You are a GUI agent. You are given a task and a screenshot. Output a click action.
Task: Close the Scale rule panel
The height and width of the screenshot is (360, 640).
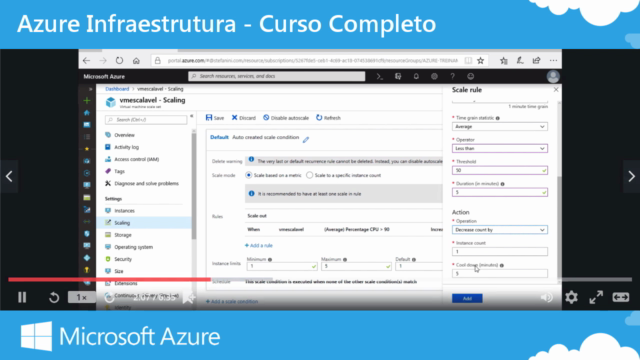pyautogui.click(x=556, y=89)
